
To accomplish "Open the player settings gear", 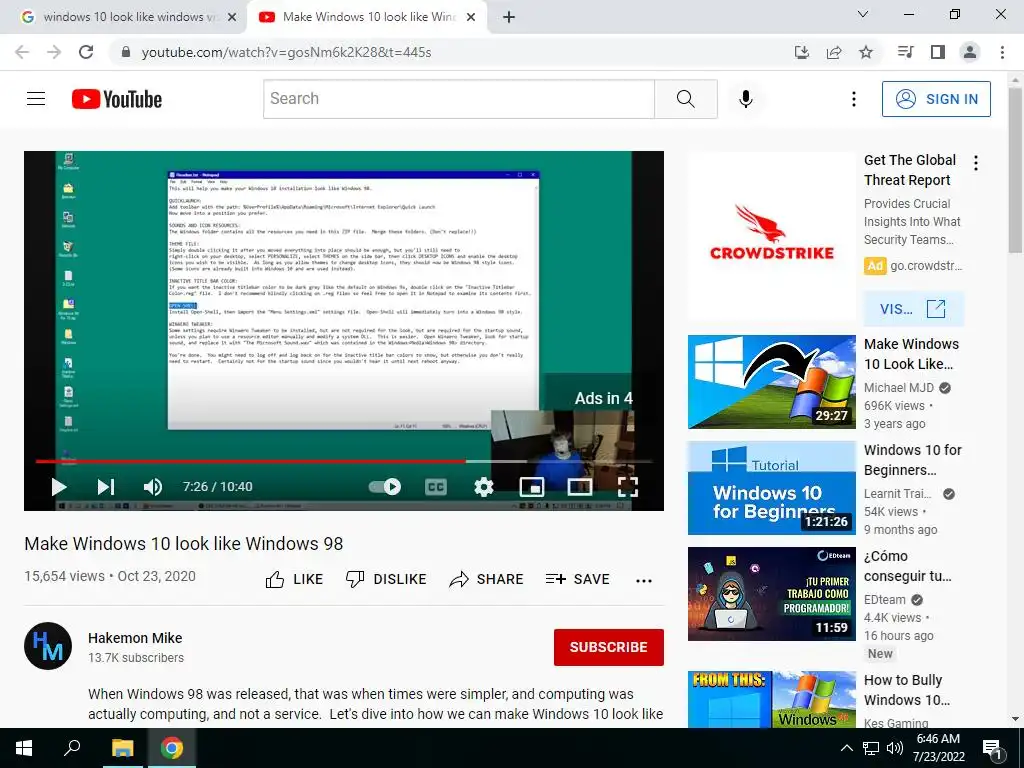I will (484, 487).
